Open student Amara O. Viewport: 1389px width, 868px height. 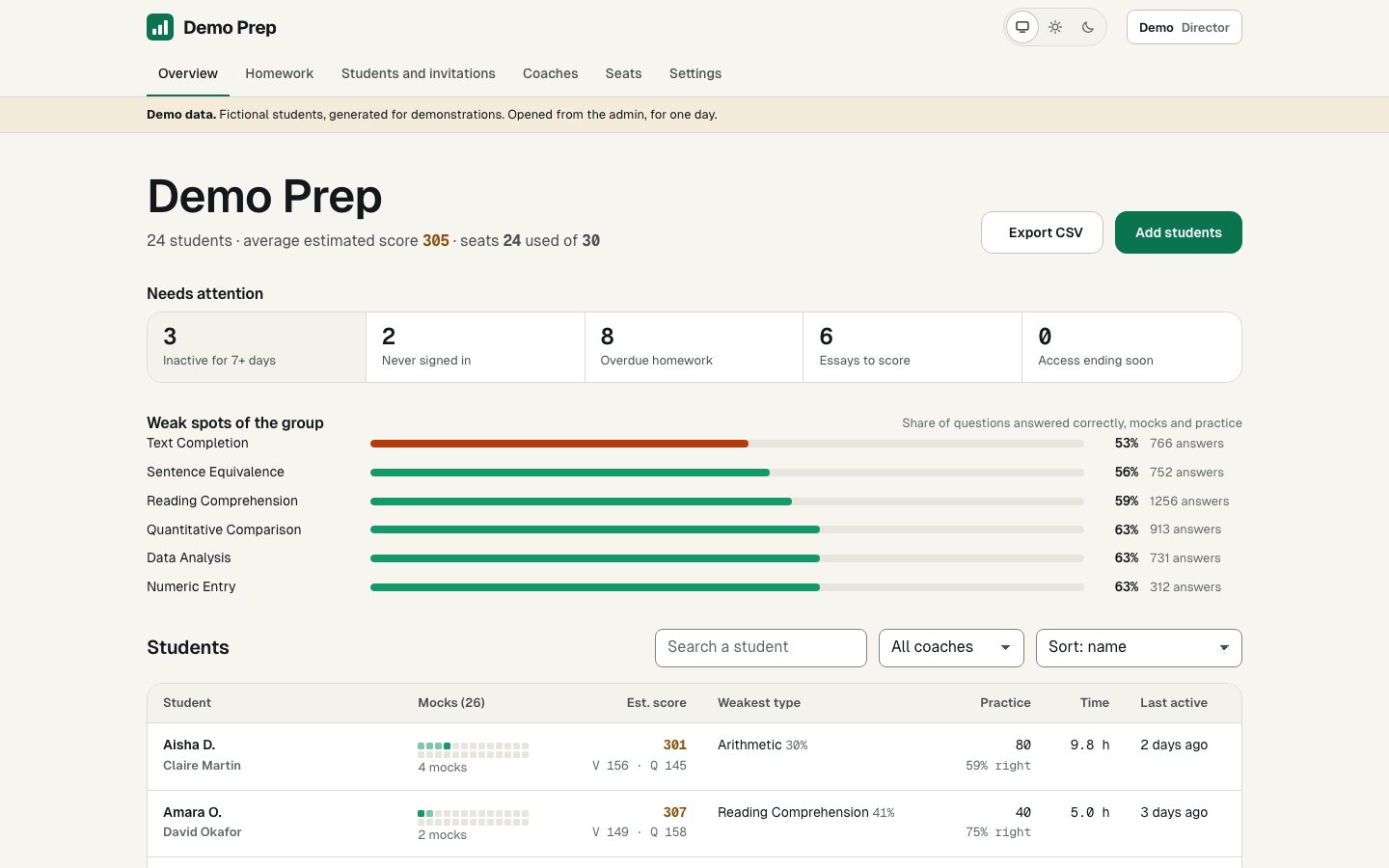pos(192,812)
